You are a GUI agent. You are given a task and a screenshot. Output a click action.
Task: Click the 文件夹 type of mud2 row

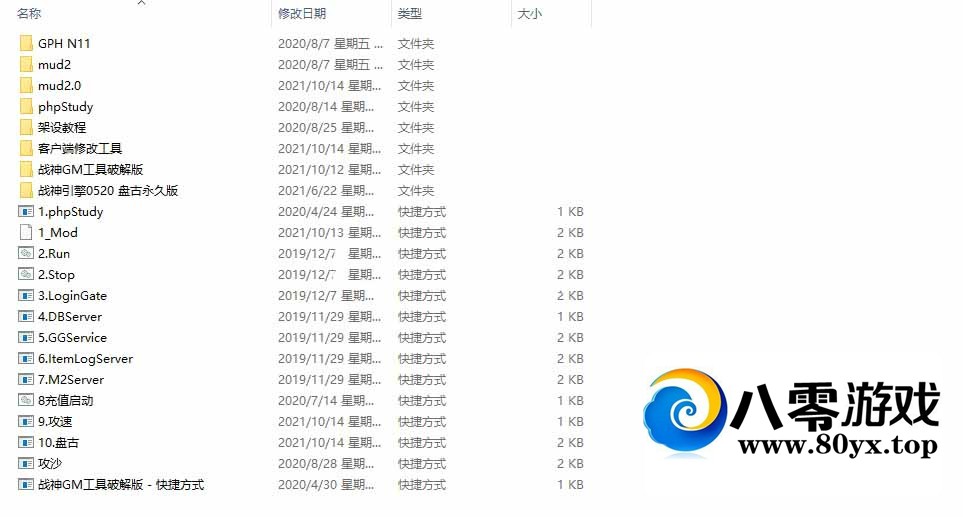pyautogui.click(x=416, y=64)
